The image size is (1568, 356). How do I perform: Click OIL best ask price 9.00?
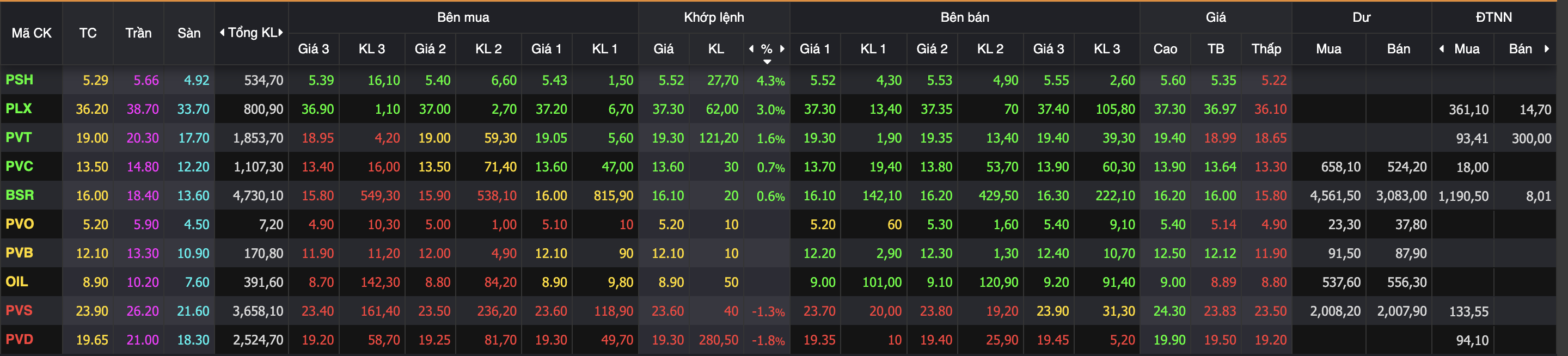822,283
